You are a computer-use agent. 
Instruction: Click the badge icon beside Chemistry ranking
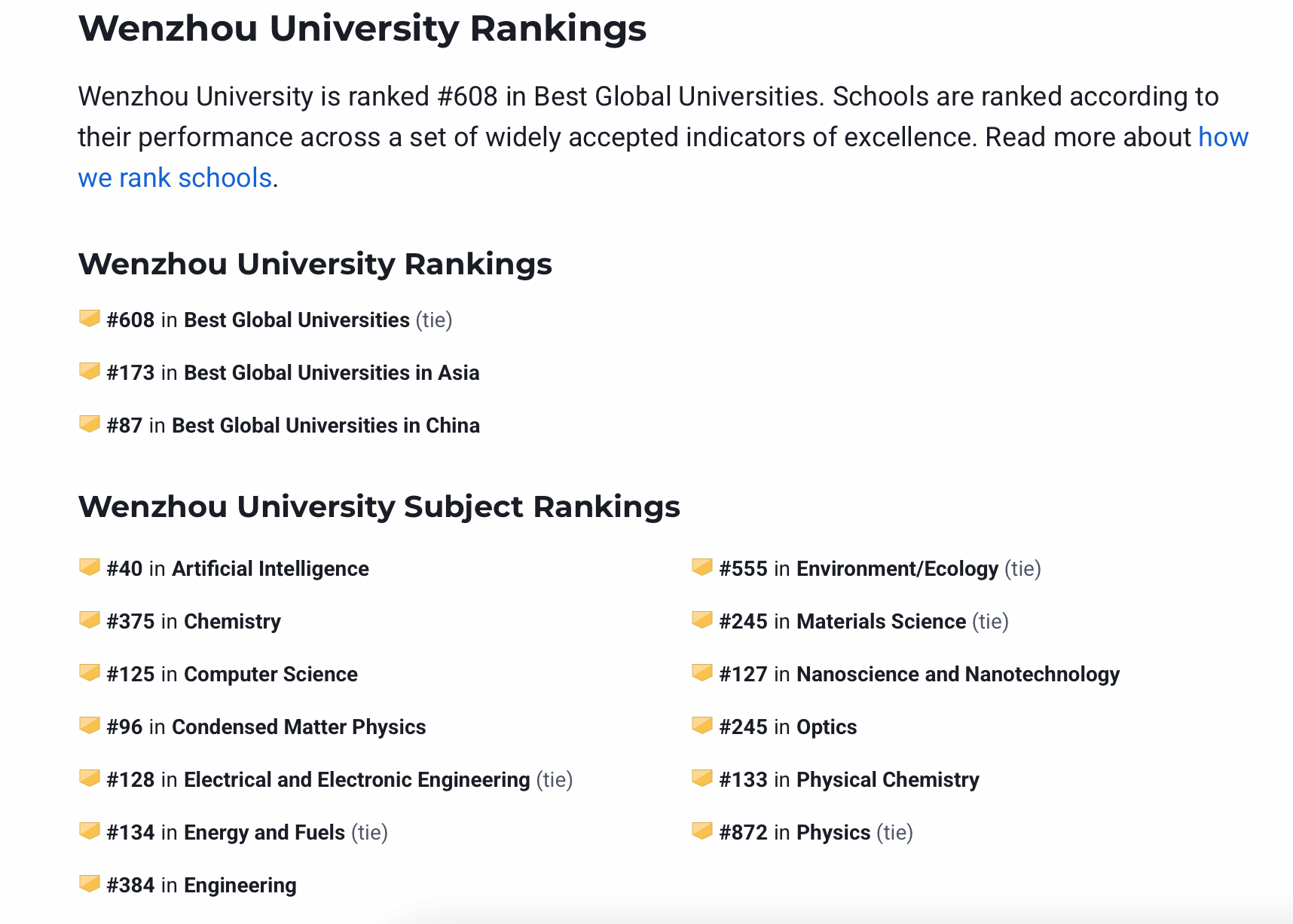pos(90,620)
